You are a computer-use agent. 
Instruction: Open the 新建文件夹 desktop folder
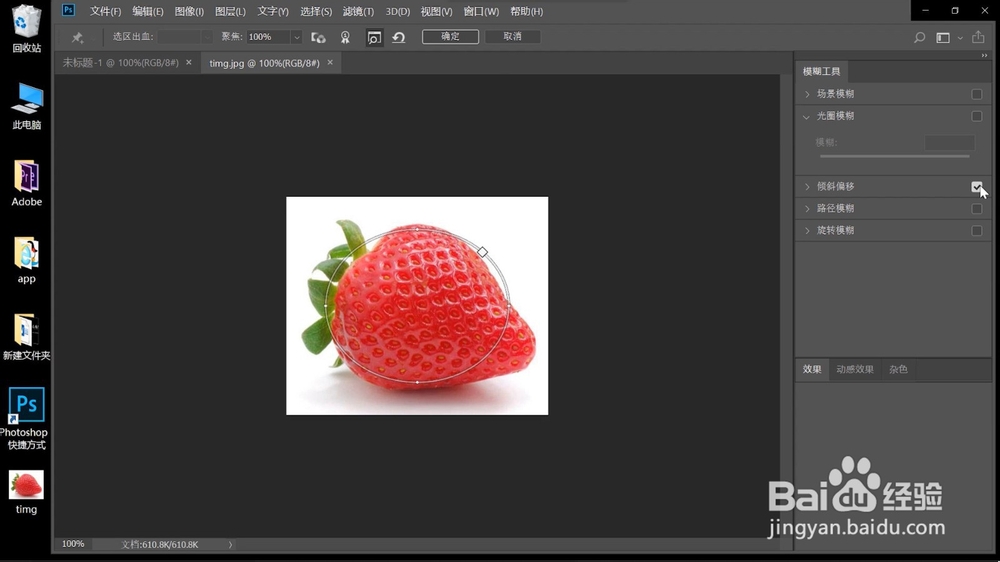(x=26, y=337)
